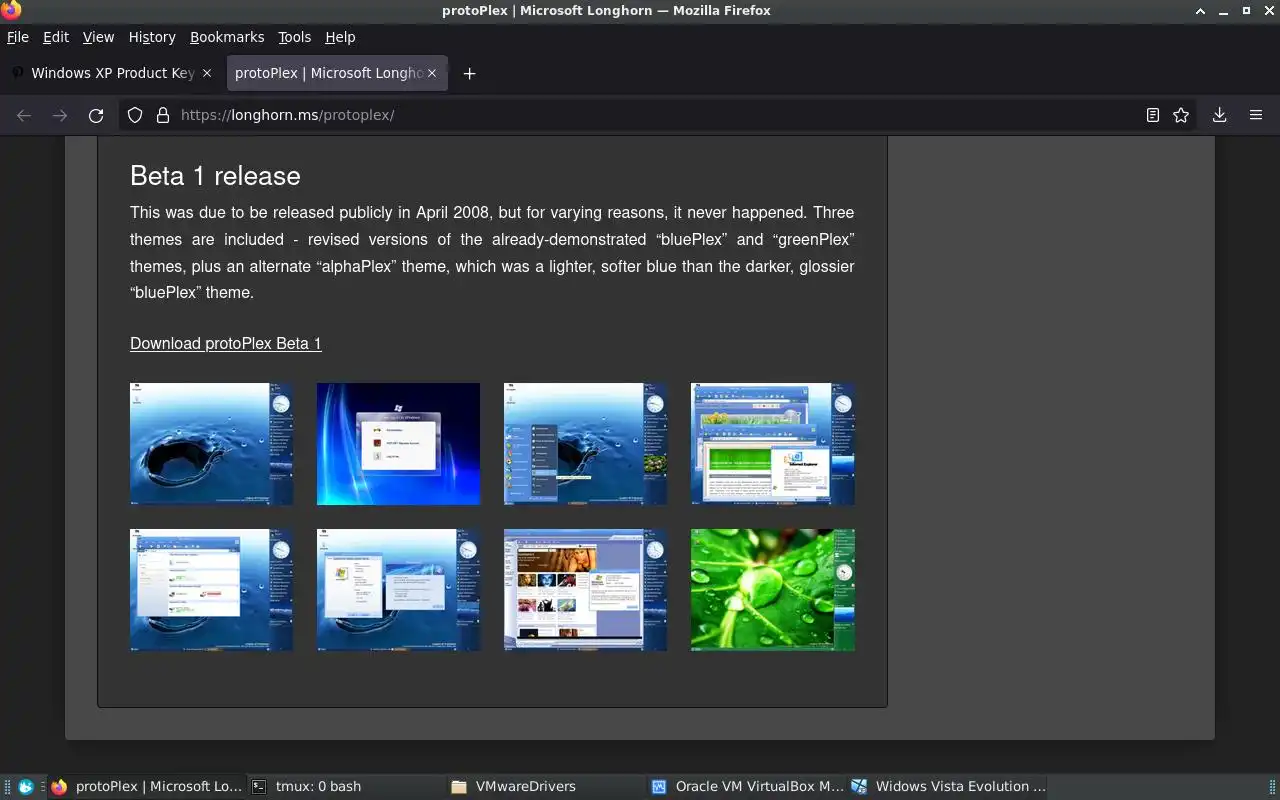The width and height of the screenshot is (1280, 800).
Task: Open the downloads panel
Action: [x=1219, y=115]
